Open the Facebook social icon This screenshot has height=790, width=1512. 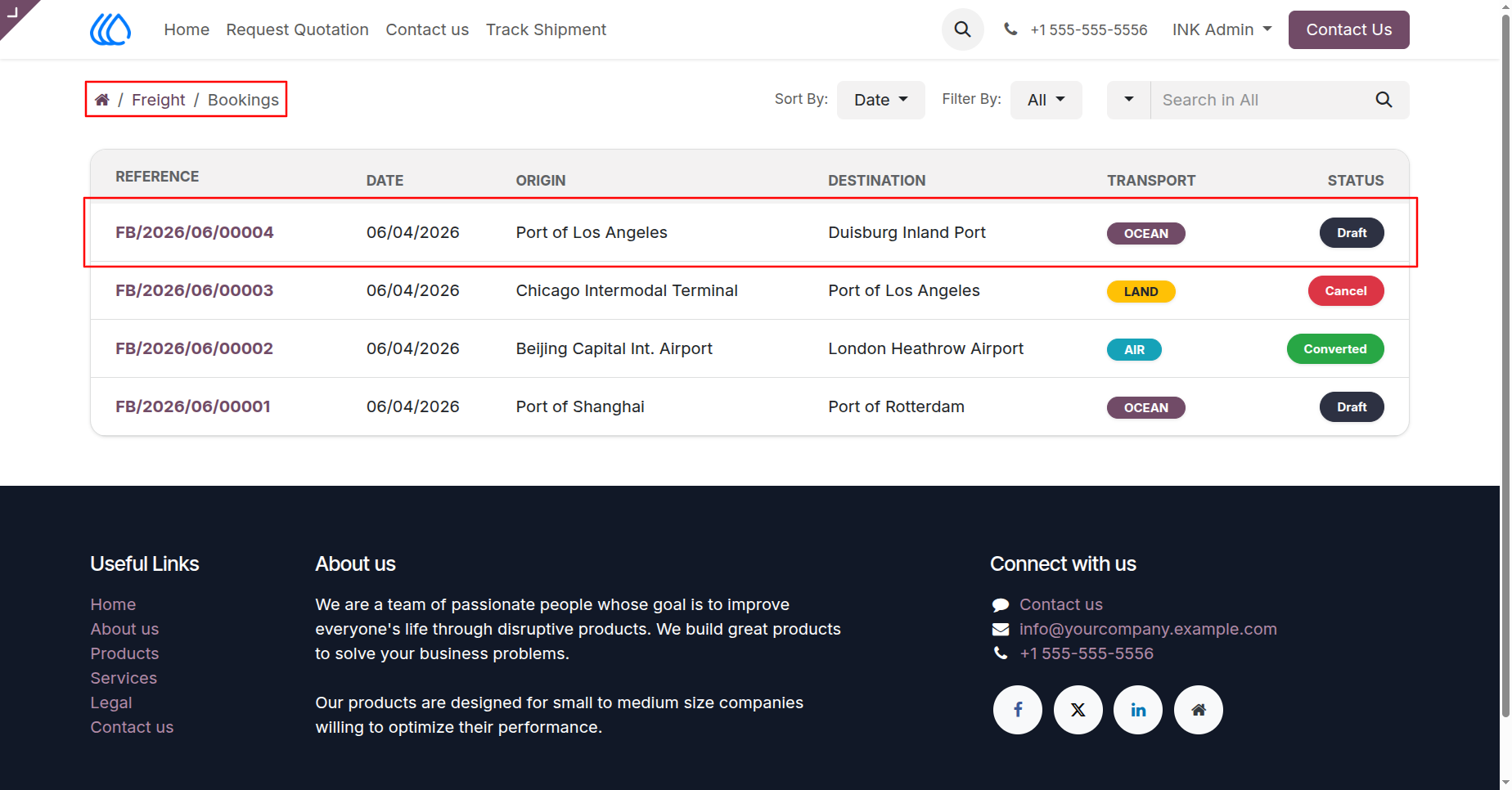pos(1018,710)
